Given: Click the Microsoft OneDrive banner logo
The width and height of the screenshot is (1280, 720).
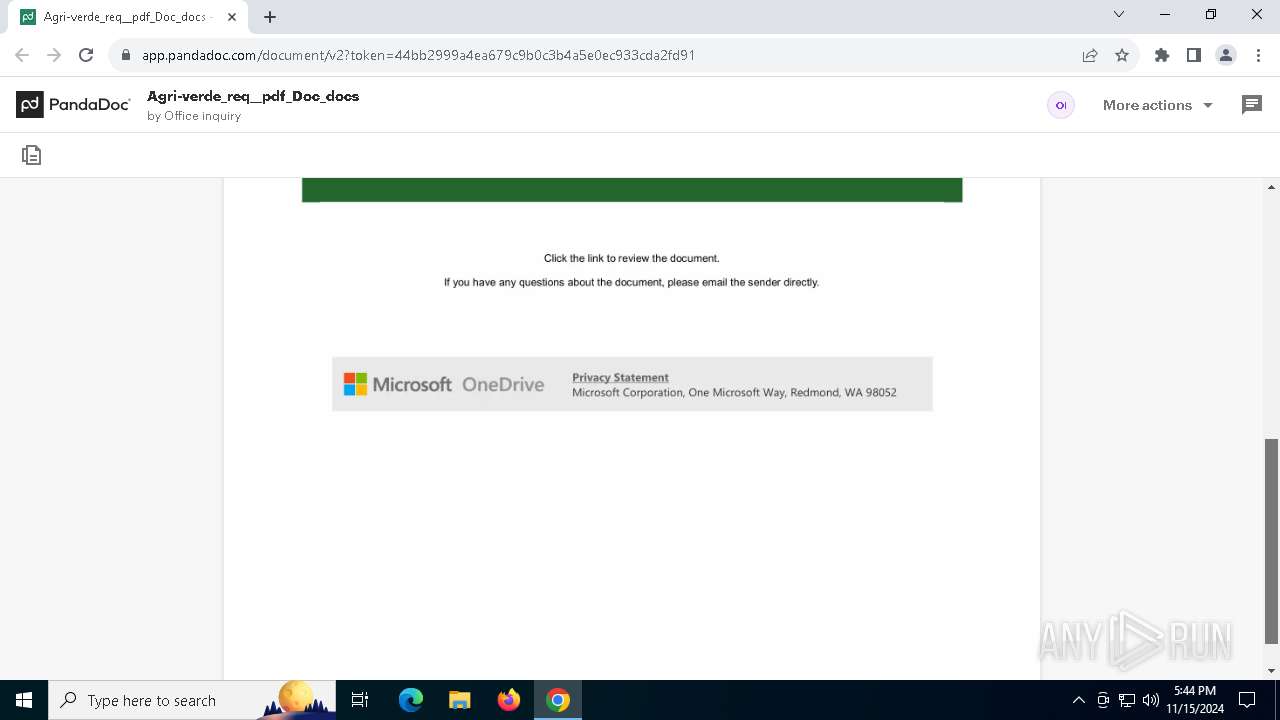Looking at the screenshot, I should [444, 384].
